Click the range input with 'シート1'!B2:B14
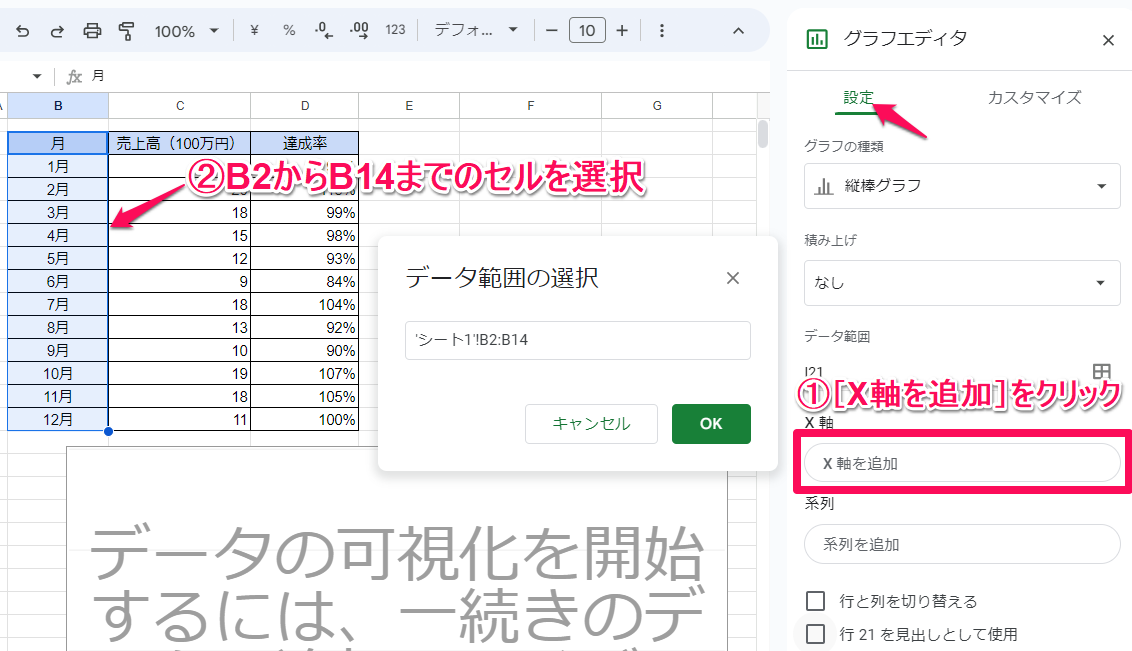The height and width of the screenshot is (651, 1132). point(578,340)
